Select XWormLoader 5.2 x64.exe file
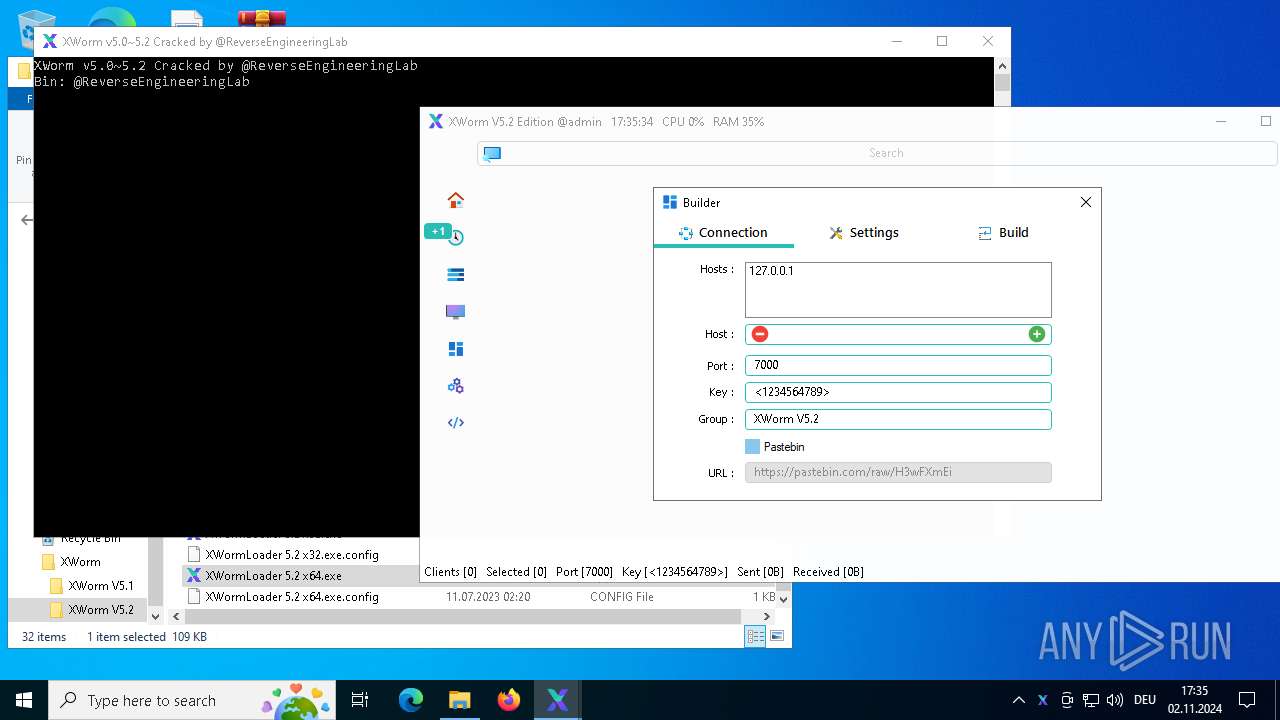This screenshot has height=720, width=1280. (274, 576)
